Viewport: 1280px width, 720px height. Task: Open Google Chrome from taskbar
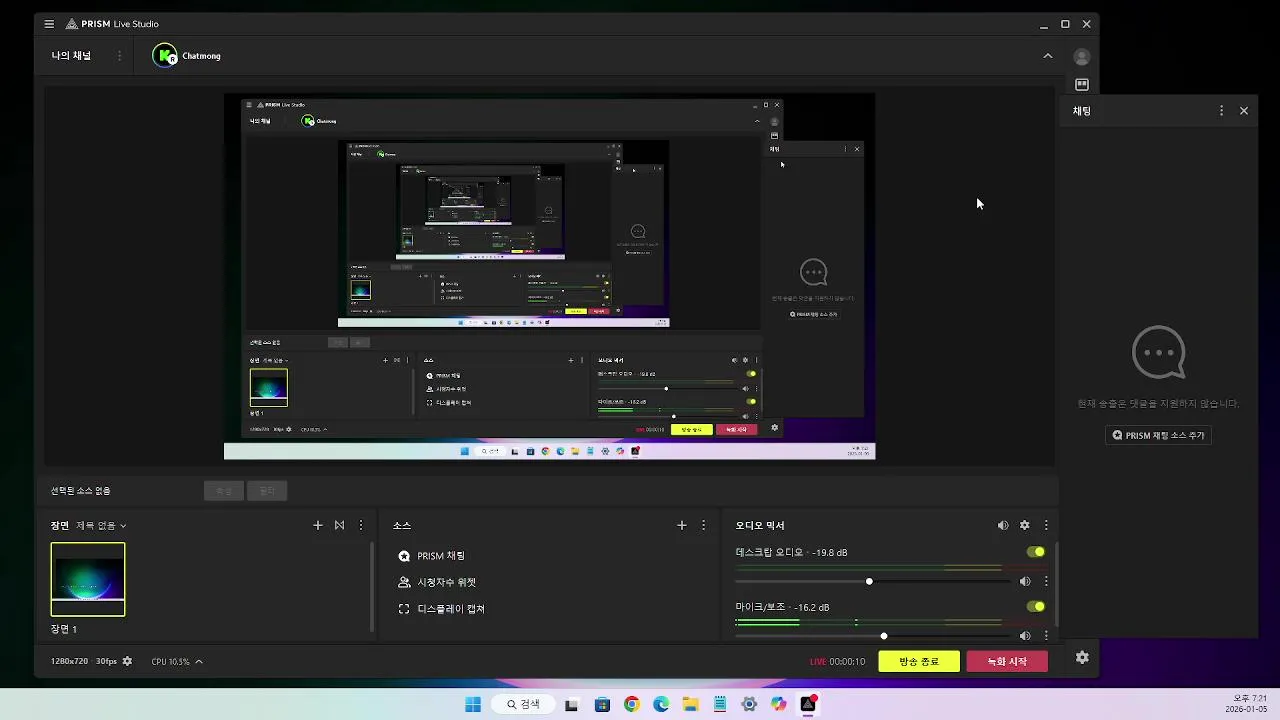pyautogui.click(x=631, y=704)
